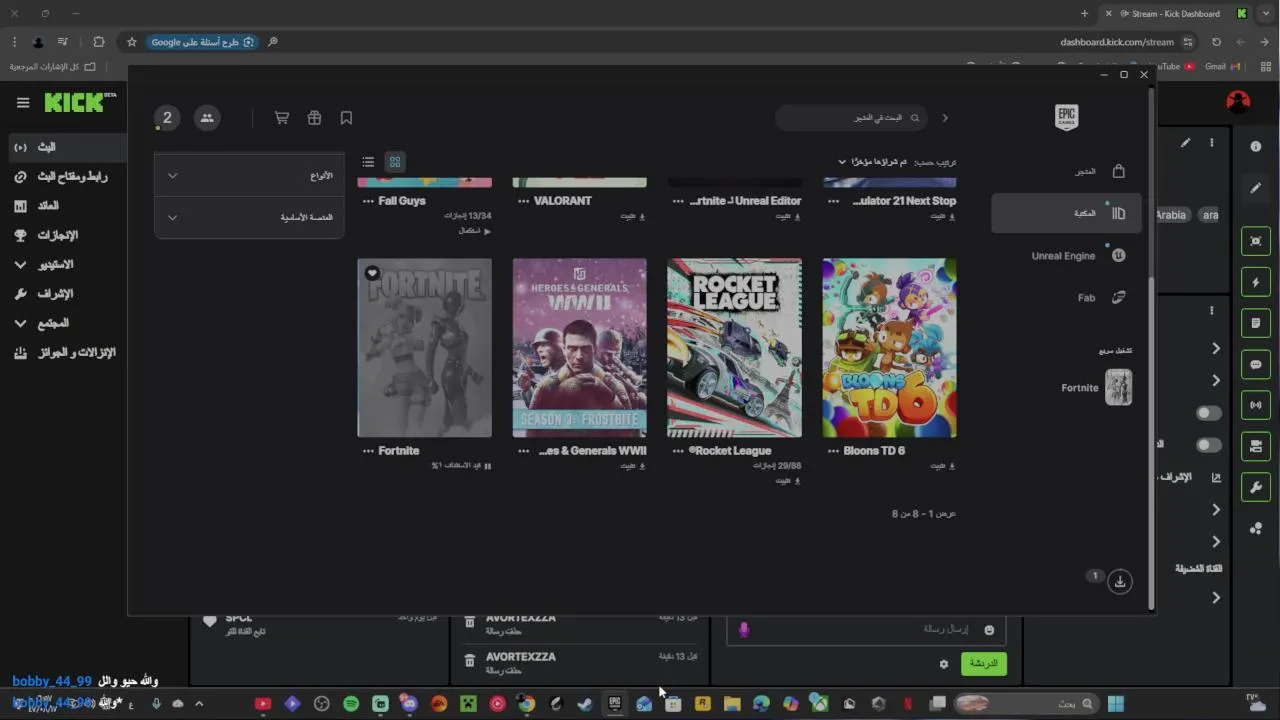This screenshot has height=720, width=1280.
Task: Click the pencil edit icon in Kick rail
Action: [x=1256, y=188]
